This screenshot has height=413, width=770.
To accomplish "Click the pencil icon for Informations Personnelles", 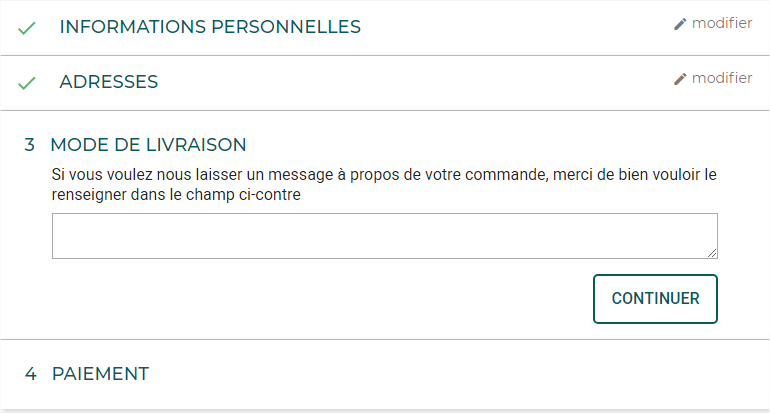I will (680, 24).
